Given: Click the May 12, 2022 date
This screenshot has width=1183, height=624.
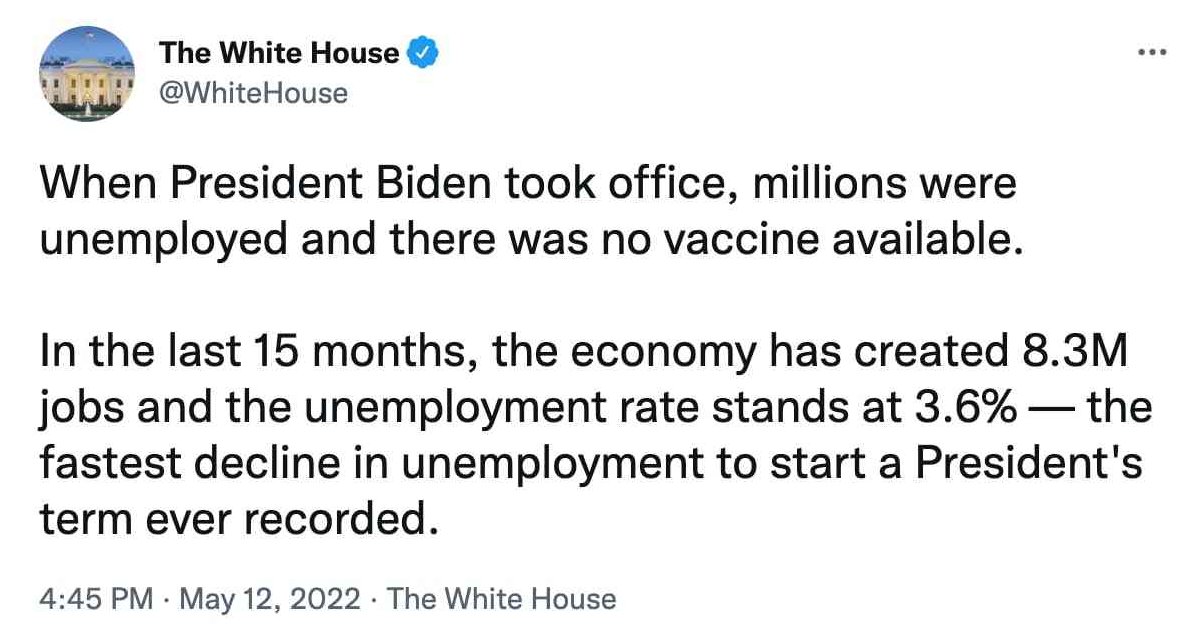Looking at the screenshot, I should [x=270, y=599].
